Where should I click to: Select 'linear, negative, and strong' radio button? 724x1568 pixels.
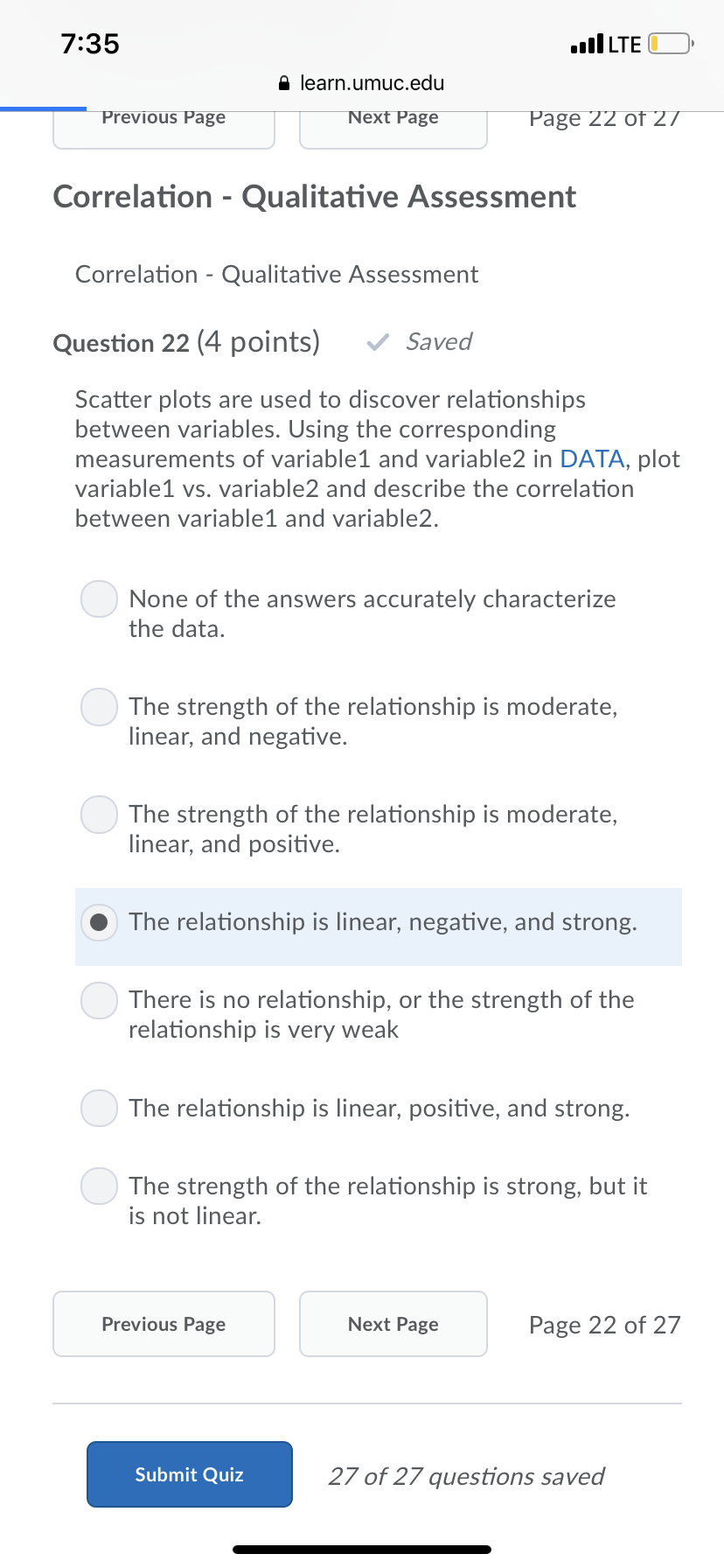pyautogui.click(x=100, y=922)
